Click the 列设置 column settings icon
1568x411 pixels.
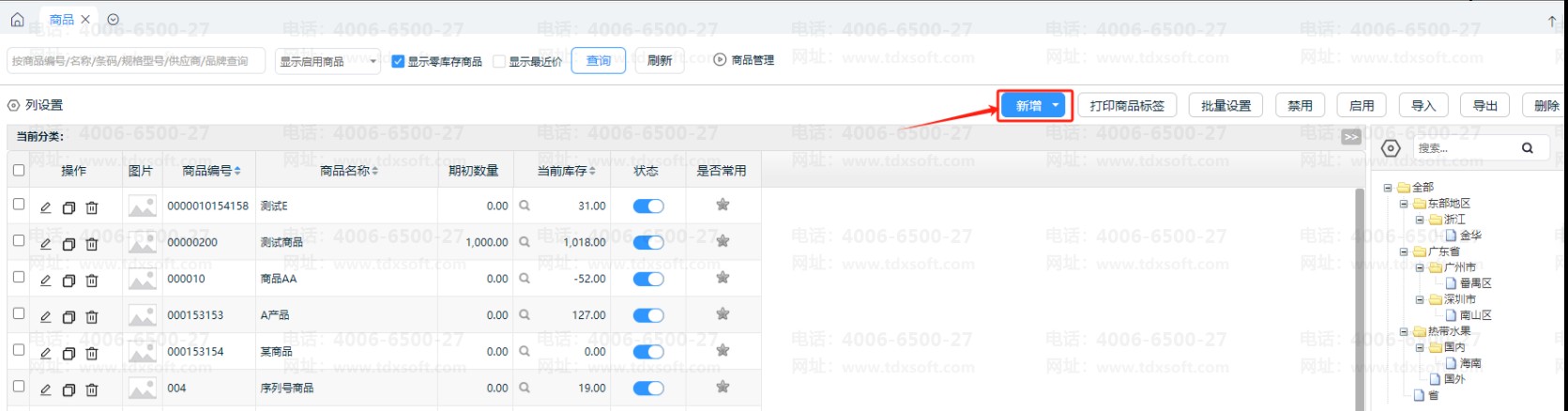14,105
